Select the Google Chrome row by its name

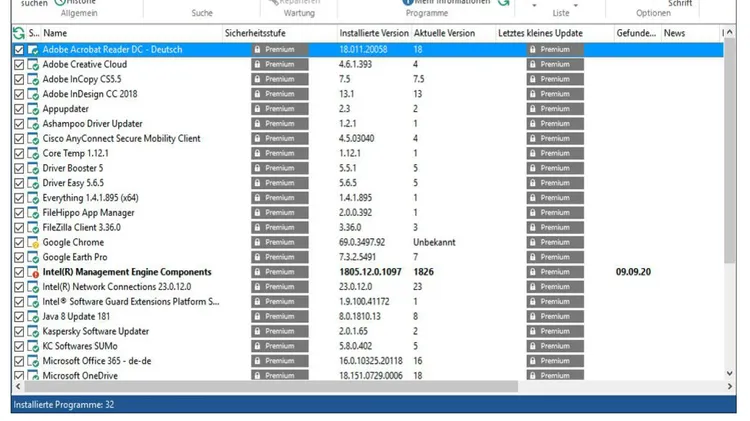tap(73, 243)
